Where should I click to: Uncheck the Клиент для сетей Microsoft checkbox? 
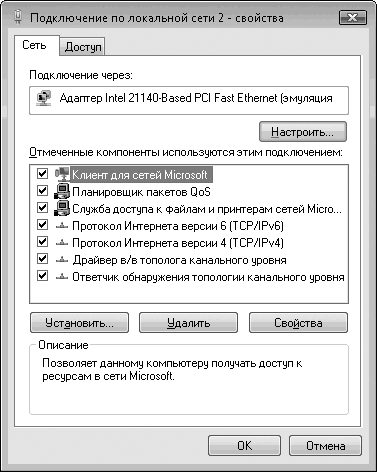42,174
